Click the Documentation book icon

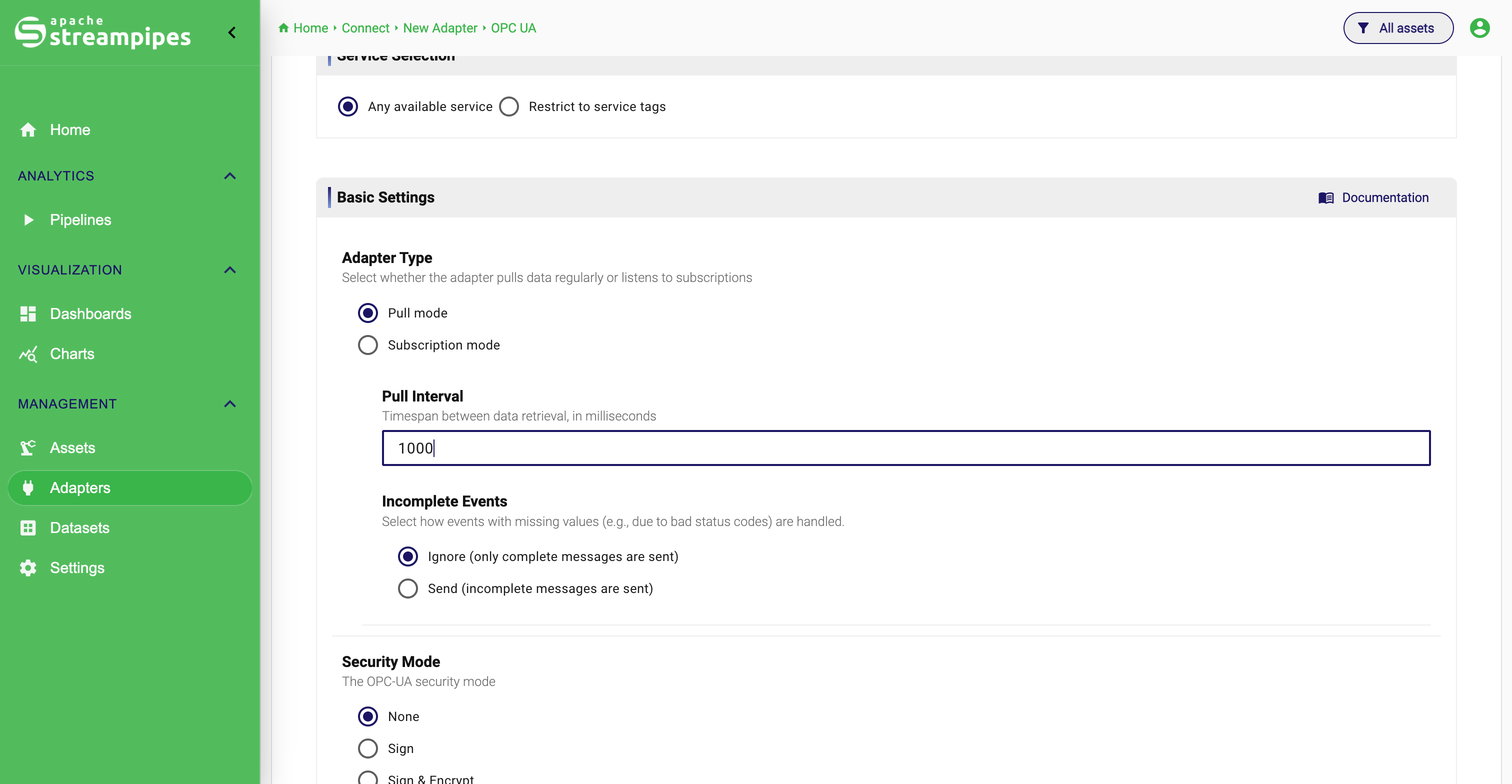(x=1325, y=198)
